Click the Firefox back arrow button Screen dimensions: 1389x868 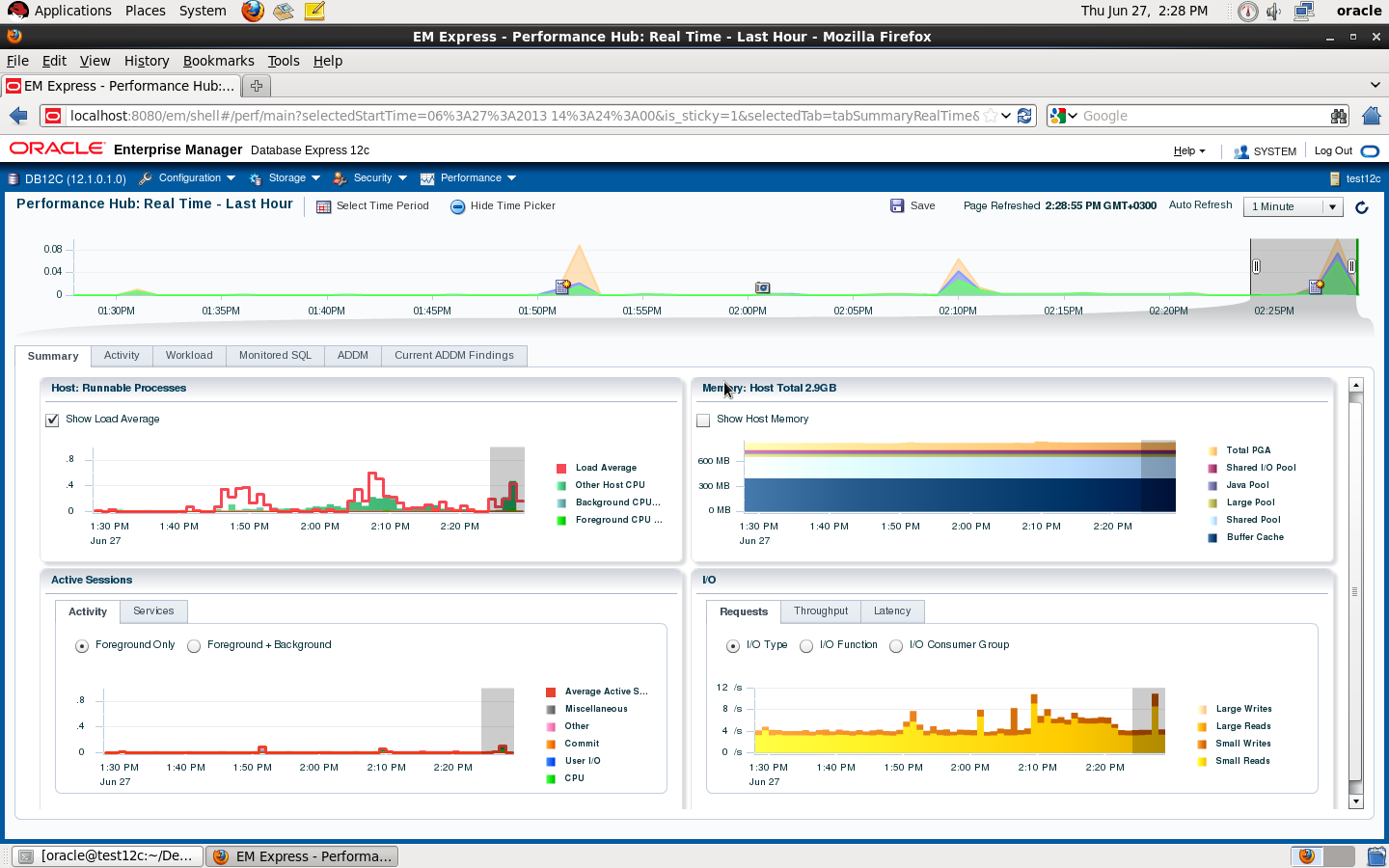click(18, 116)
